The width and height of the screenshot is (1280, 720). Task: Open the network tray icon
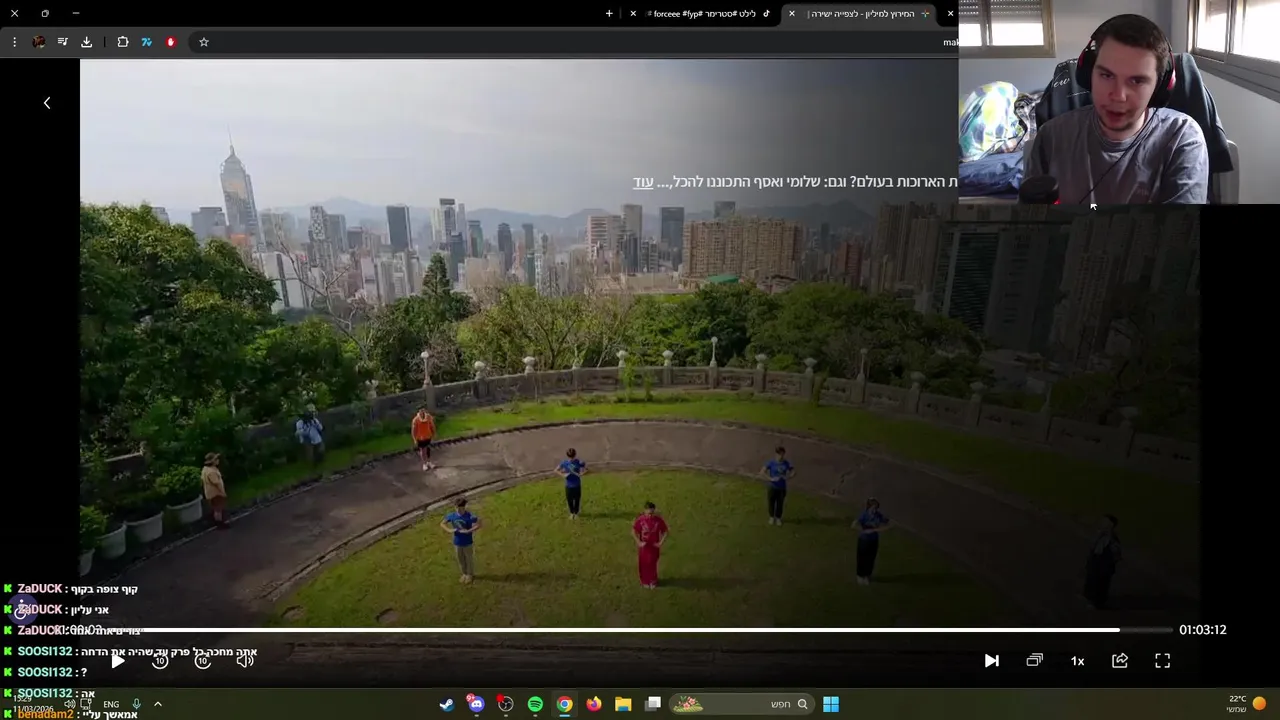click(x=86, y=704)
